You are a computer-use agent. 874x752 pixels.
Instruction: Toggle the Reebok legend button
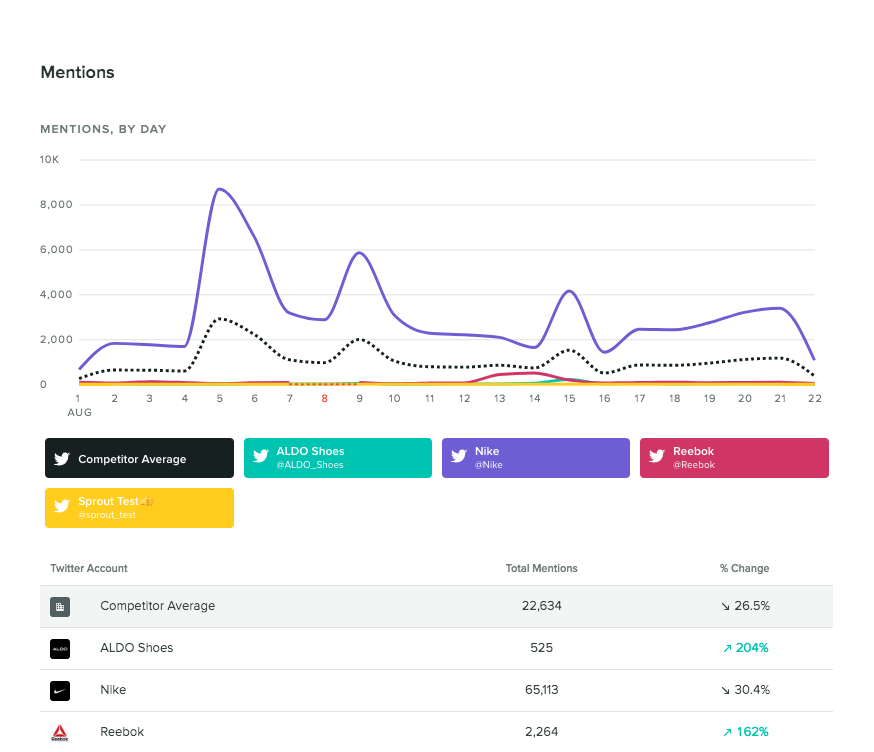point(734,458)
